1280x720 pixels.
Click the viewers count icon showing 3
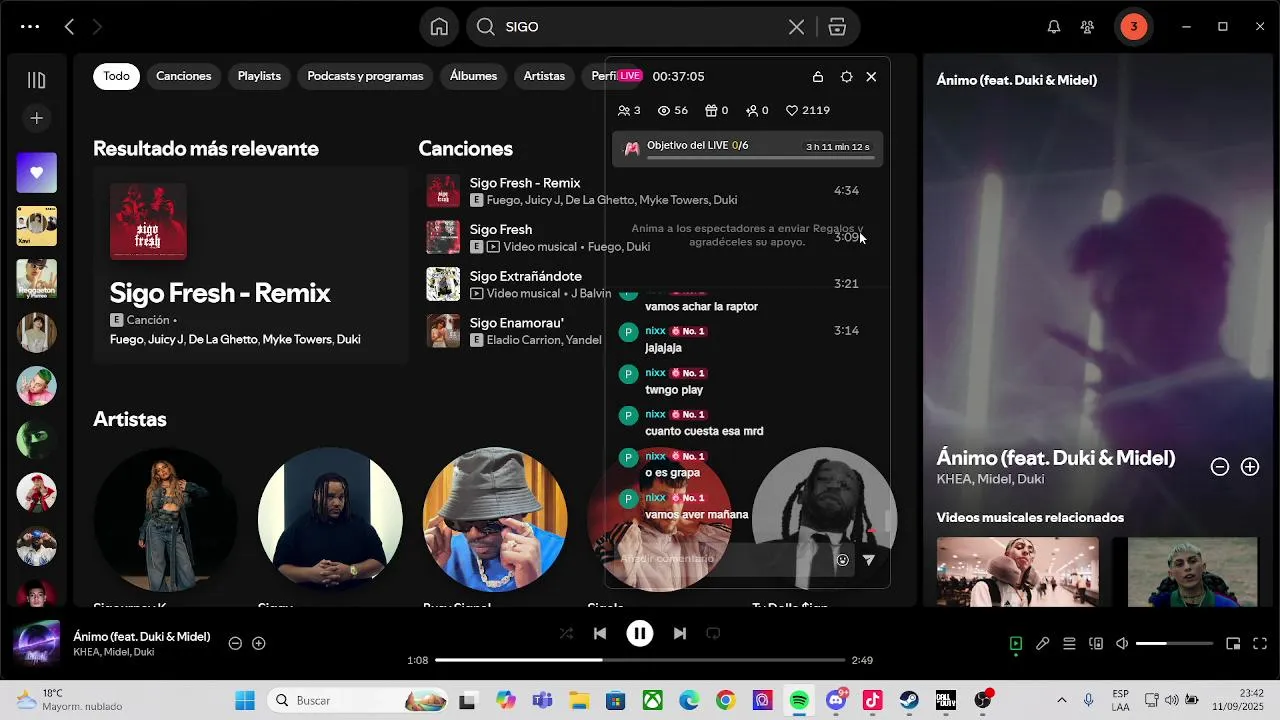629,111
